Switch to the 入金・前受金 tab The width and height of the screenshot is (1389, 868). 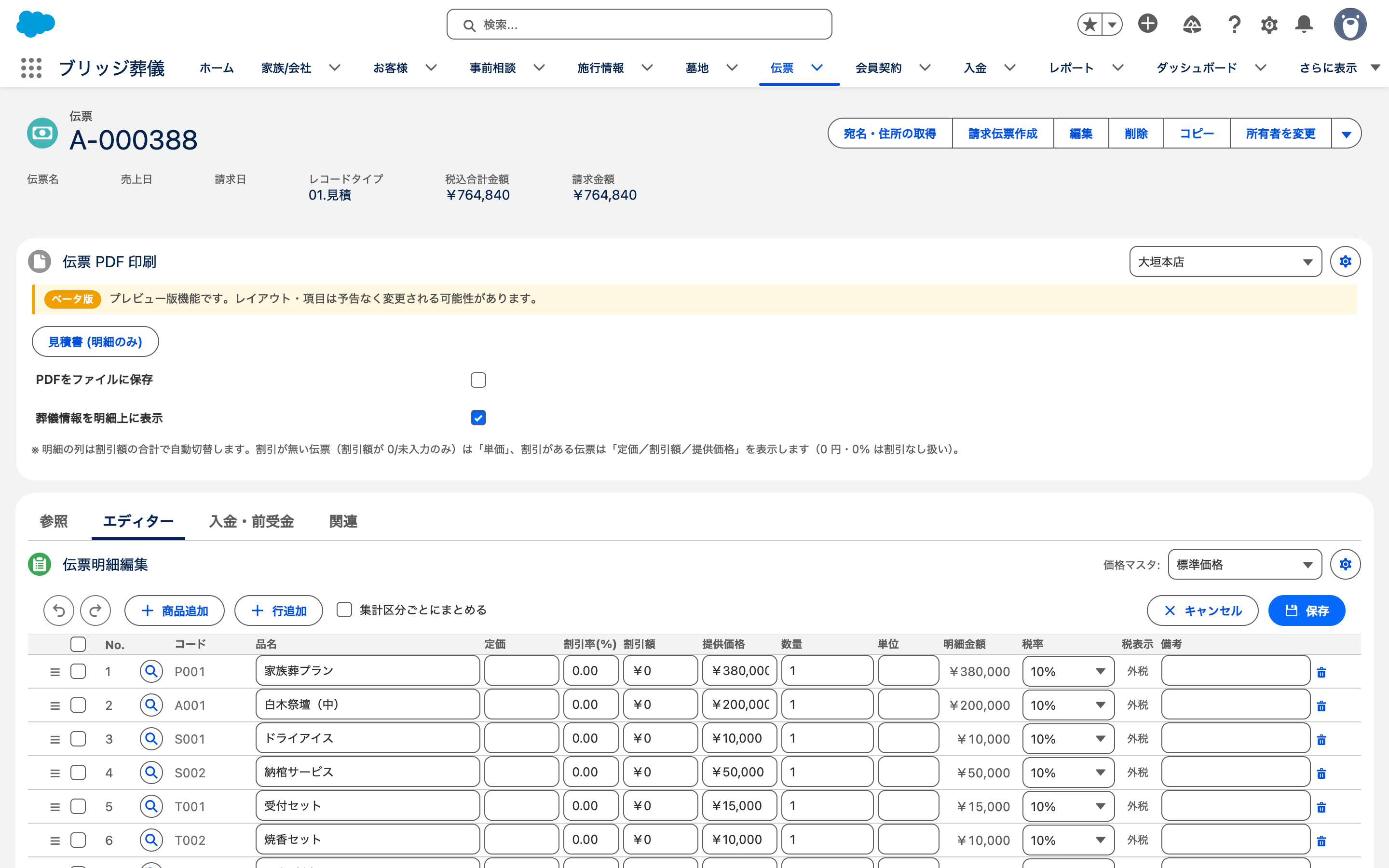click(x=251, y=521)
